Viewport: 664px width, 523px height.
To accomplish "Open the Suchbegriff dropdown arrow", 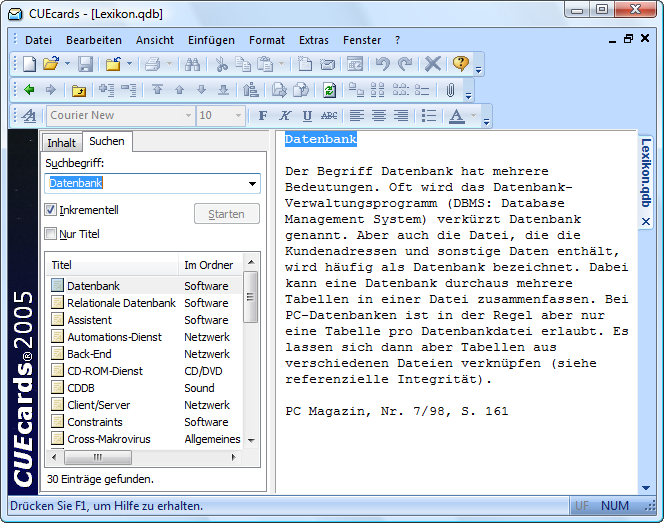I will (x=251, y=184).
